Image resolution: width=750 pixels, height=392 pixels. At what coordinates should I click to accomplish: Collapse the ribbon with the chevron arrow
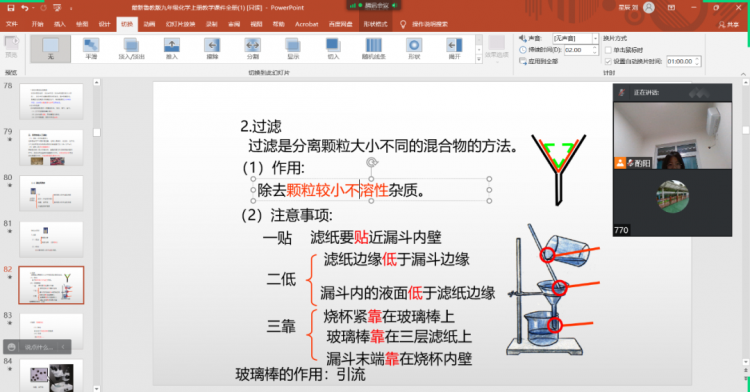click(x=743, y=74)
